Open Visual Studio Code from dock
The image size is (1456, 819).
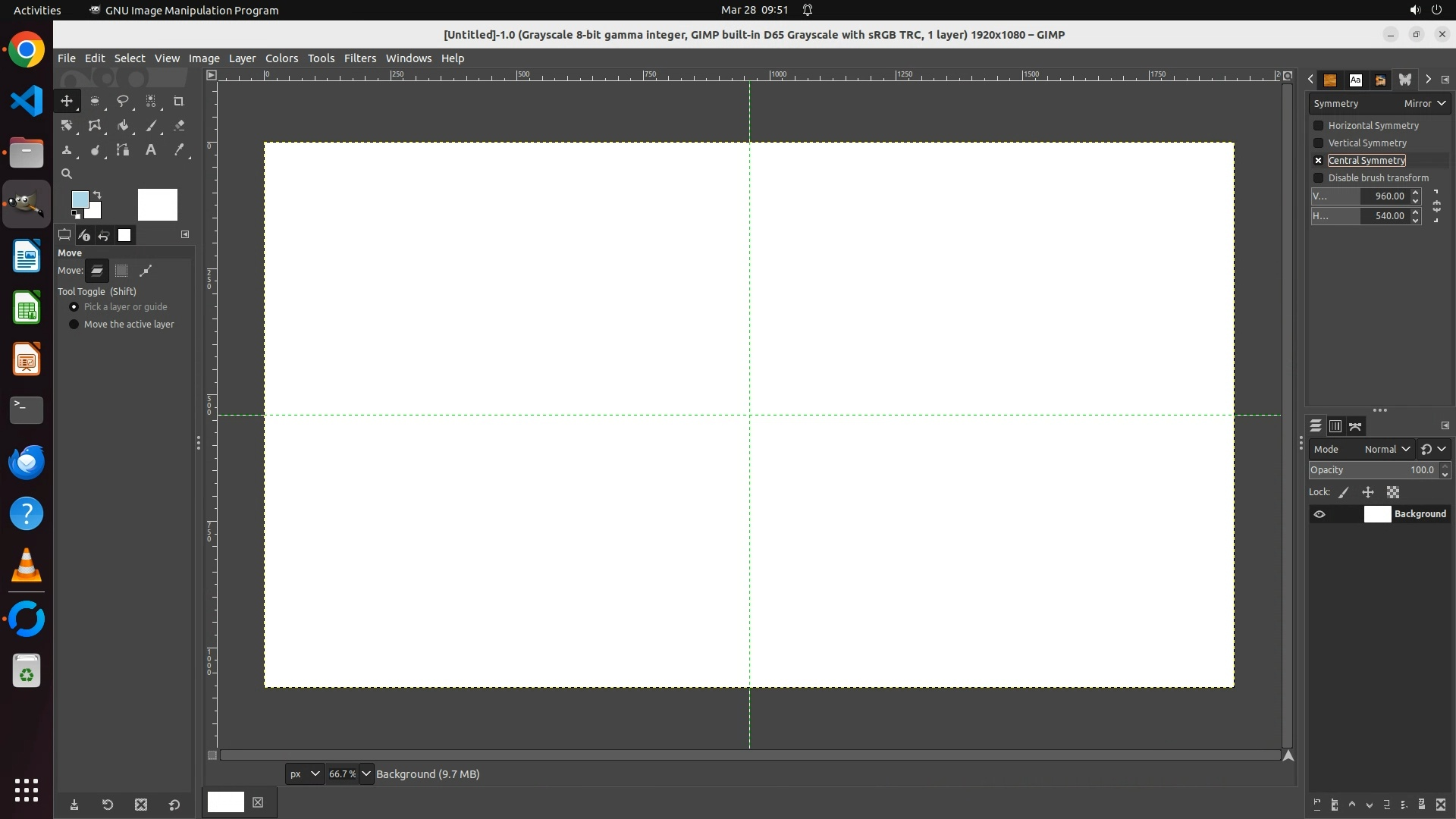point(27,101)
